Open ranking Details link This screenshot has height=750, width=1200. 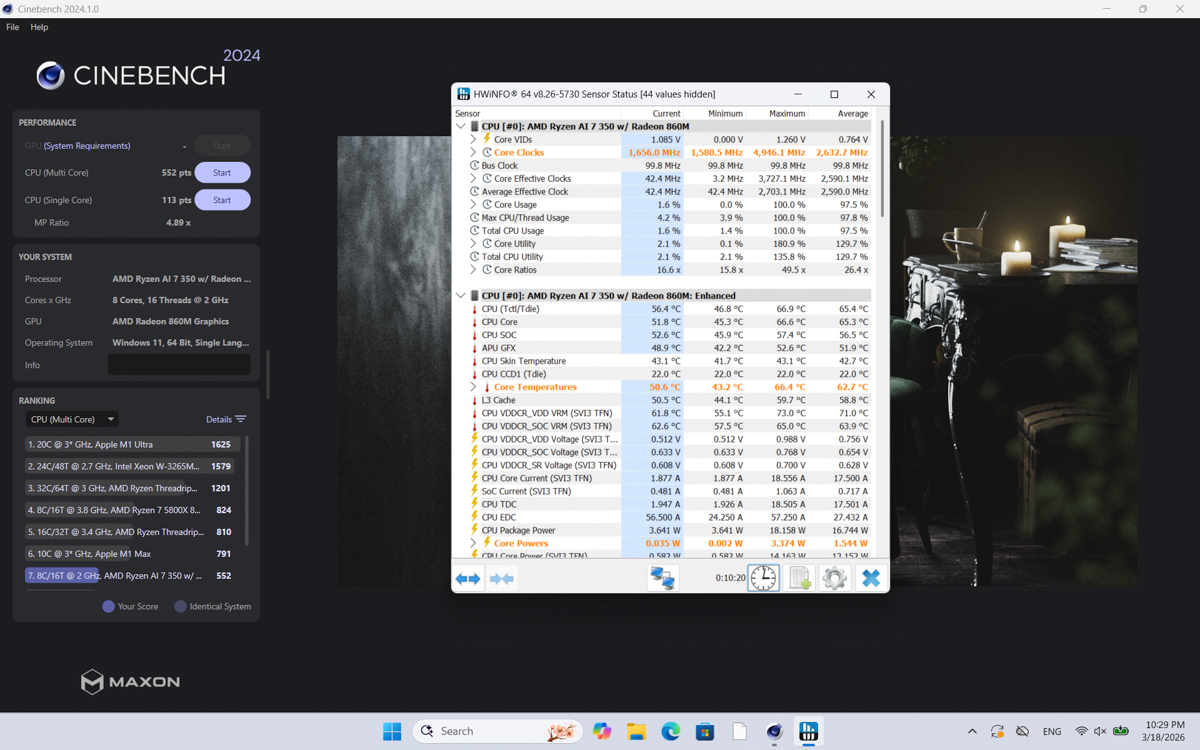220,419
